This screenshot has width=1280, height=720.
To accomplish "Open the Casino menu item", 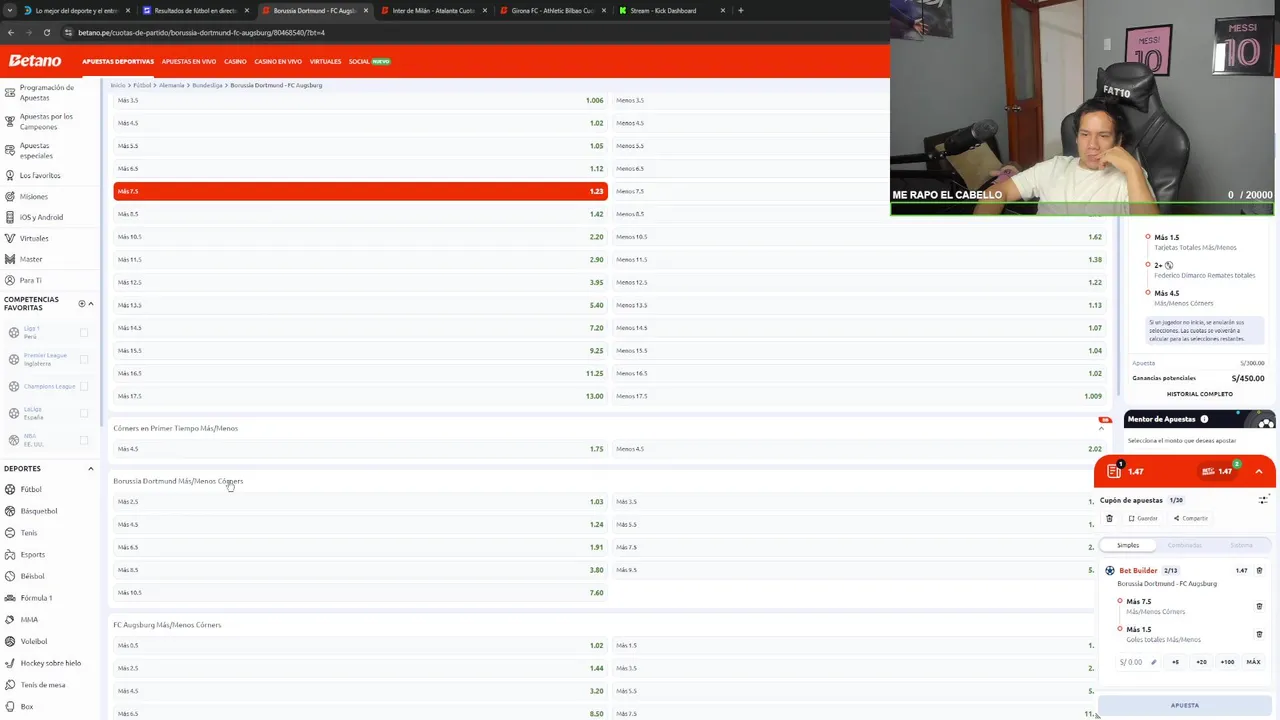I will pos(235,61).
